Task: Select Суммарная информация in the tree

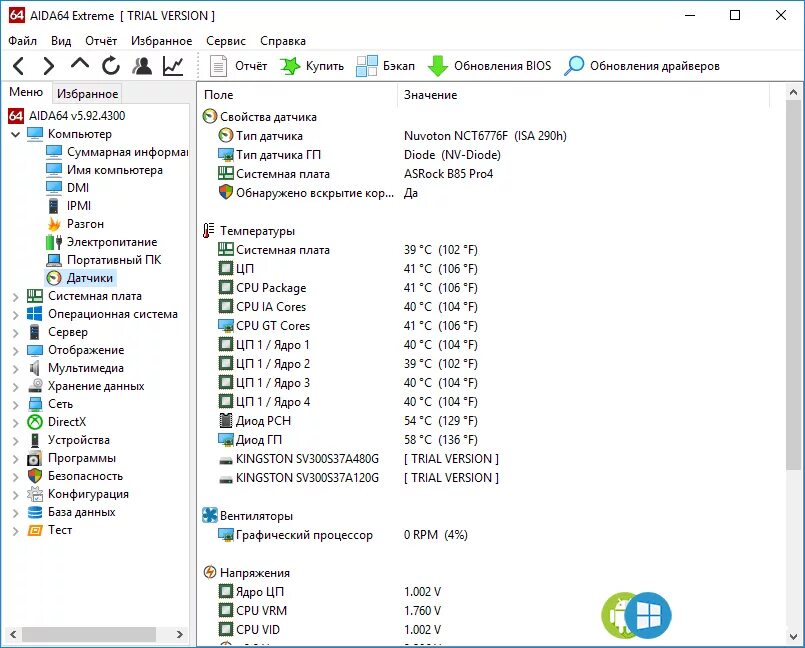Action: (x=117, y=152)
